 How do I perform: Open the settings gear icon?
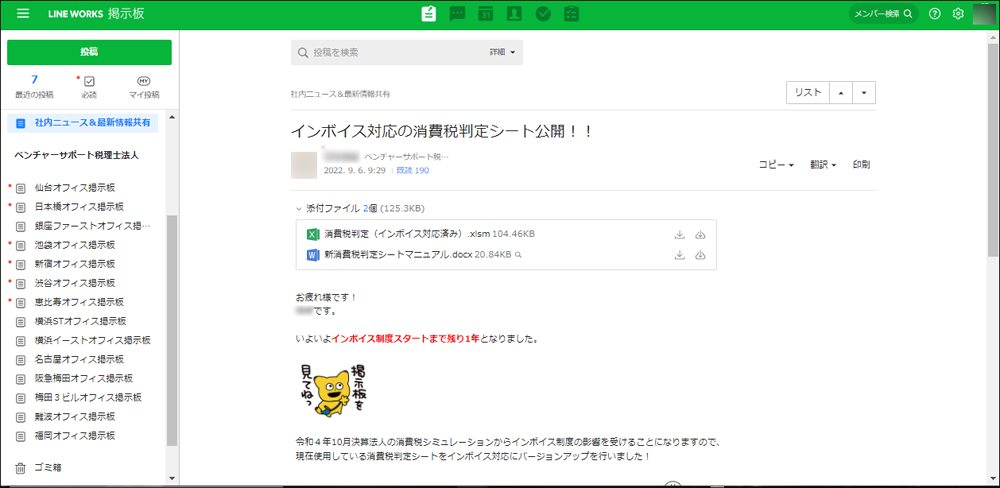click(958, 14)
